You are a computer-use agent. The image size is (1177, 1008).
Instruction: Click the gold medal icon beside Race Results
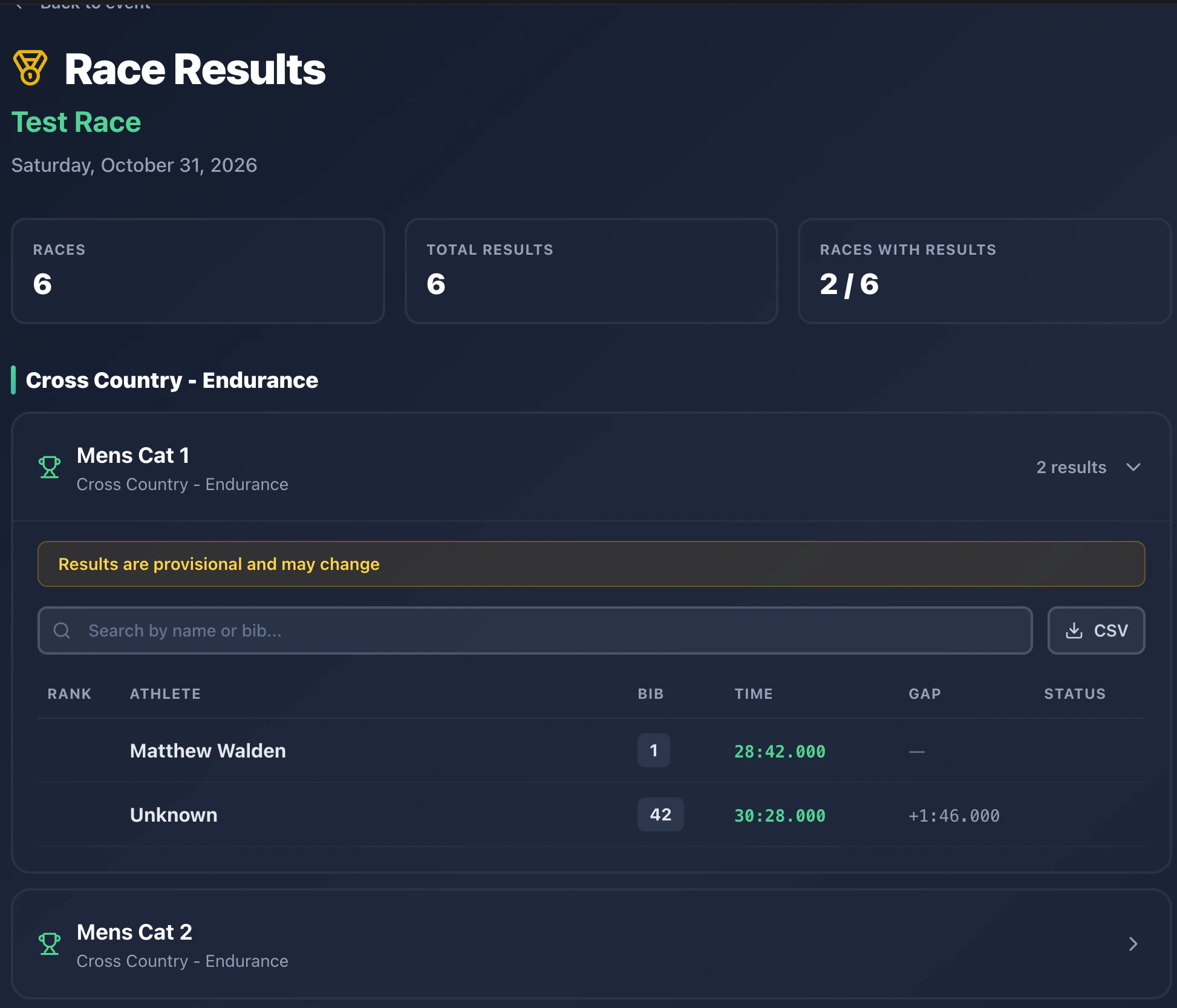[30, 68]
